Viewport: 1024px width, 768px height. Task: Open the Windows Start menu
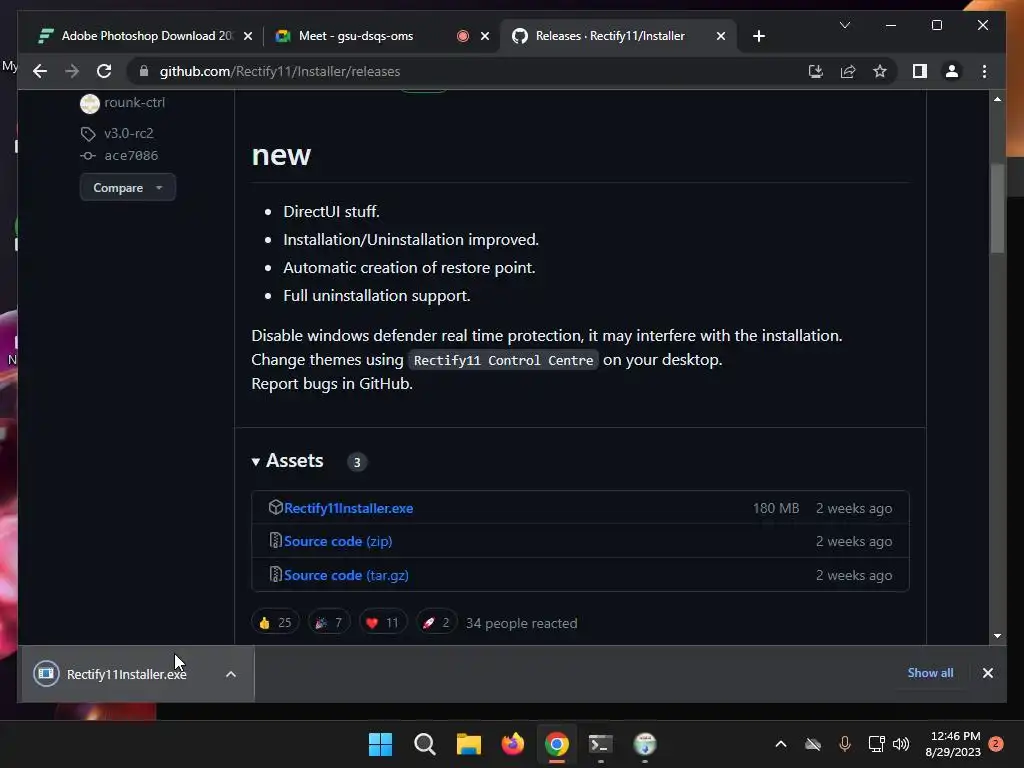tap(380, 744)
